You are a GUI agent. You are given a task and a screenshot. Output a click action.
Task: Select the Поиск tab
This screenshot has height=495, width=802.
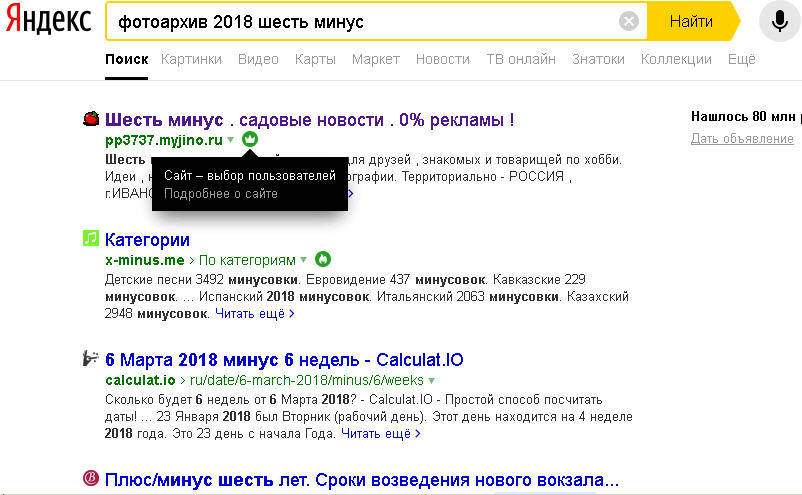[127, 59]
